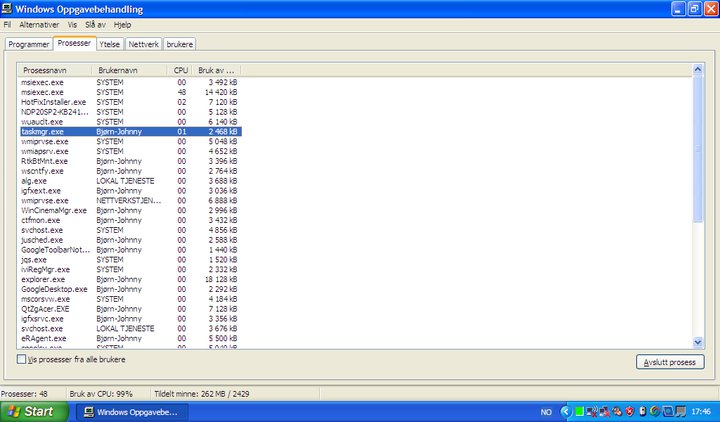Select the mscorsvw.exe process
Image resolution: width=720 pixels, height=422 pixels.
click(x=130, y=299)
